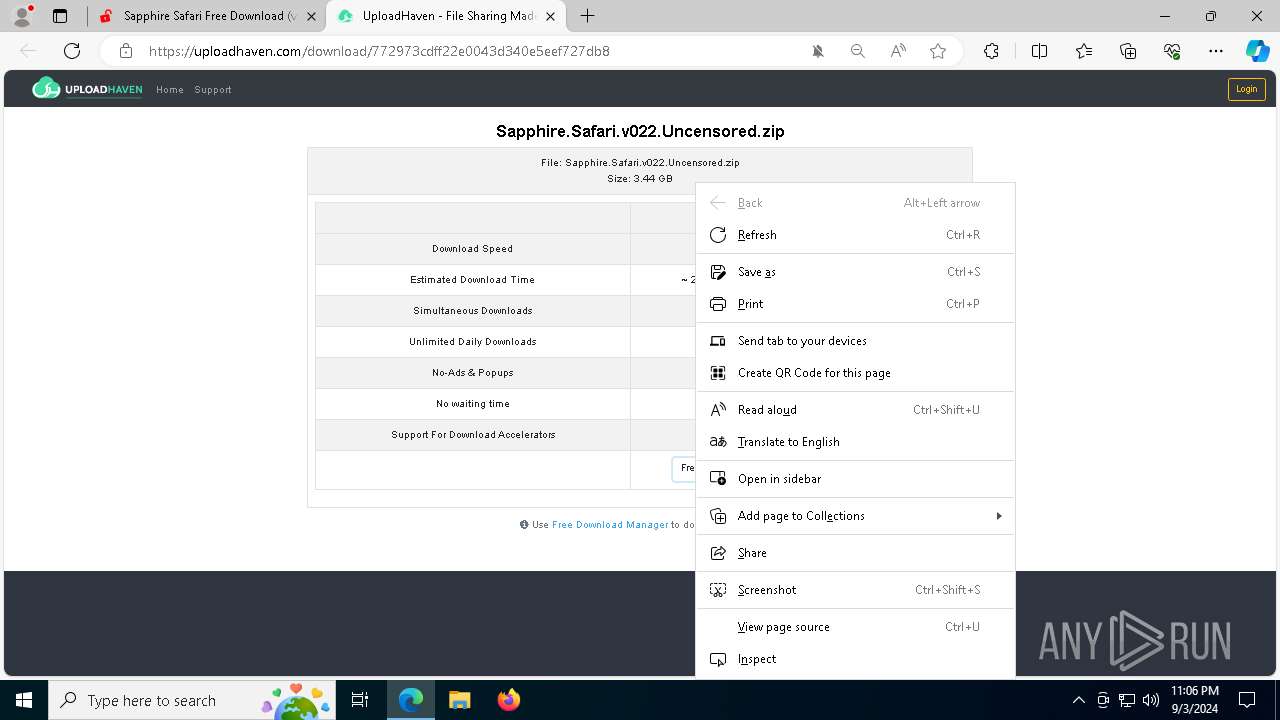1280x720 pixels.
Task: Choose Save as from the context menu
Action: 855,272
